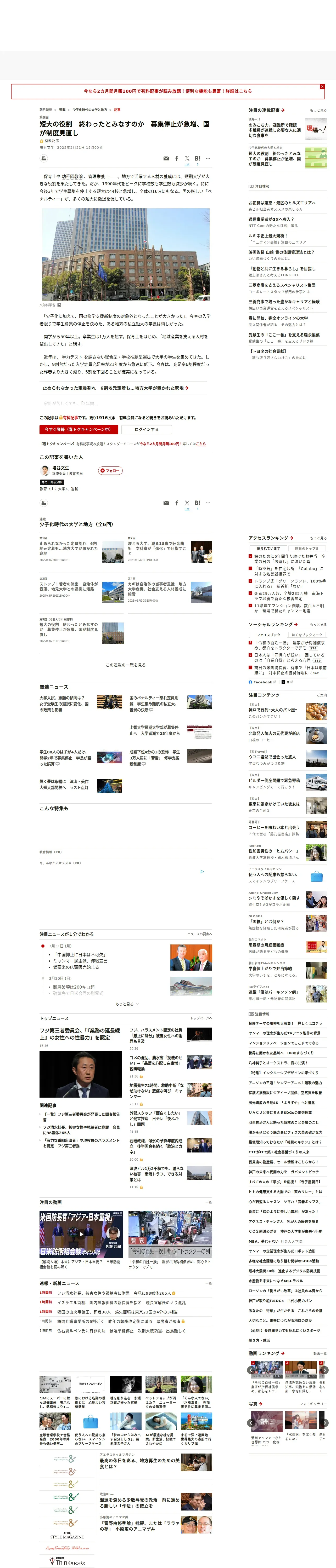Follow author 増谷文生 with フォロー button
This screenshot has width=336, height=1568.
click(110, 470)
